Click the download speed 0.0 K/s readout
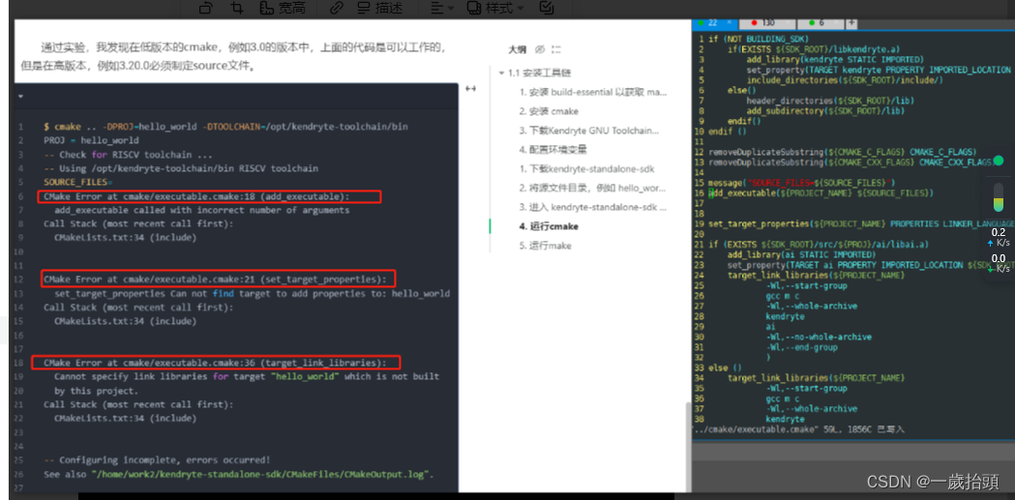 [x=999, y=263]
